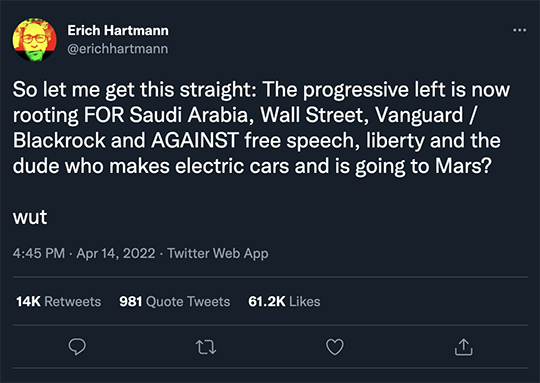Click the word 'AGAINST' in the tweet
The height and width of the screenshot is (383, 540).
pos(195,140)
